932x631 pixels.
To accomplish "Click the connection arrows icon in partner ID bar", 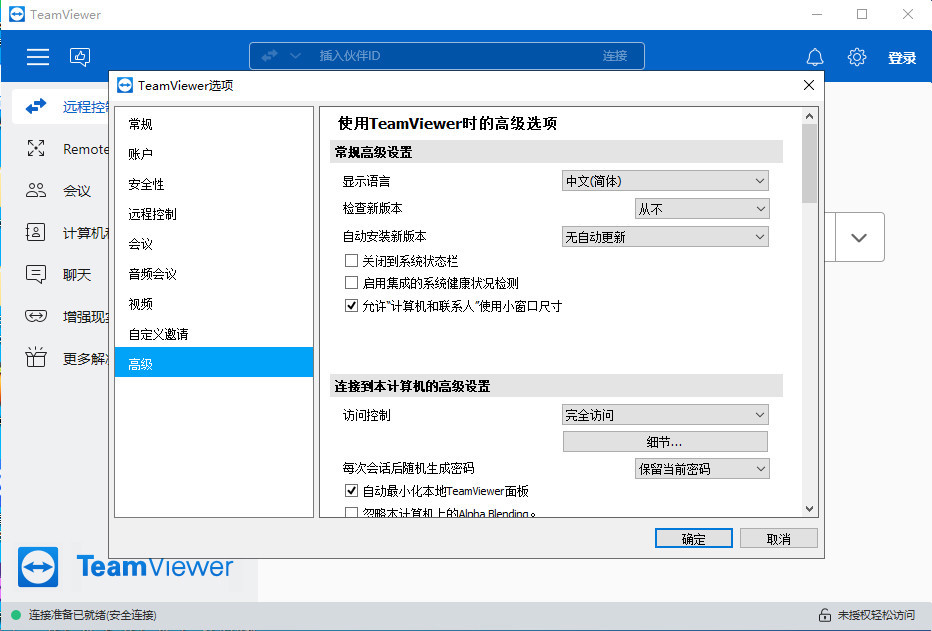I will click(x=270, y=56).
